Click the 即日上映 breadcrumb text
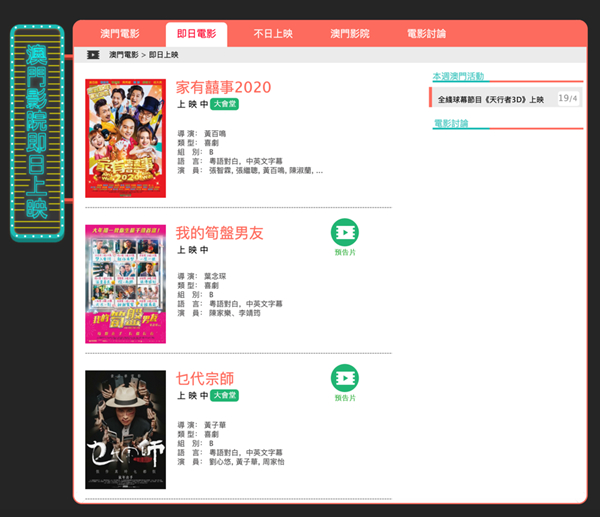Screen dimensions: 600x517 point(163,55)
